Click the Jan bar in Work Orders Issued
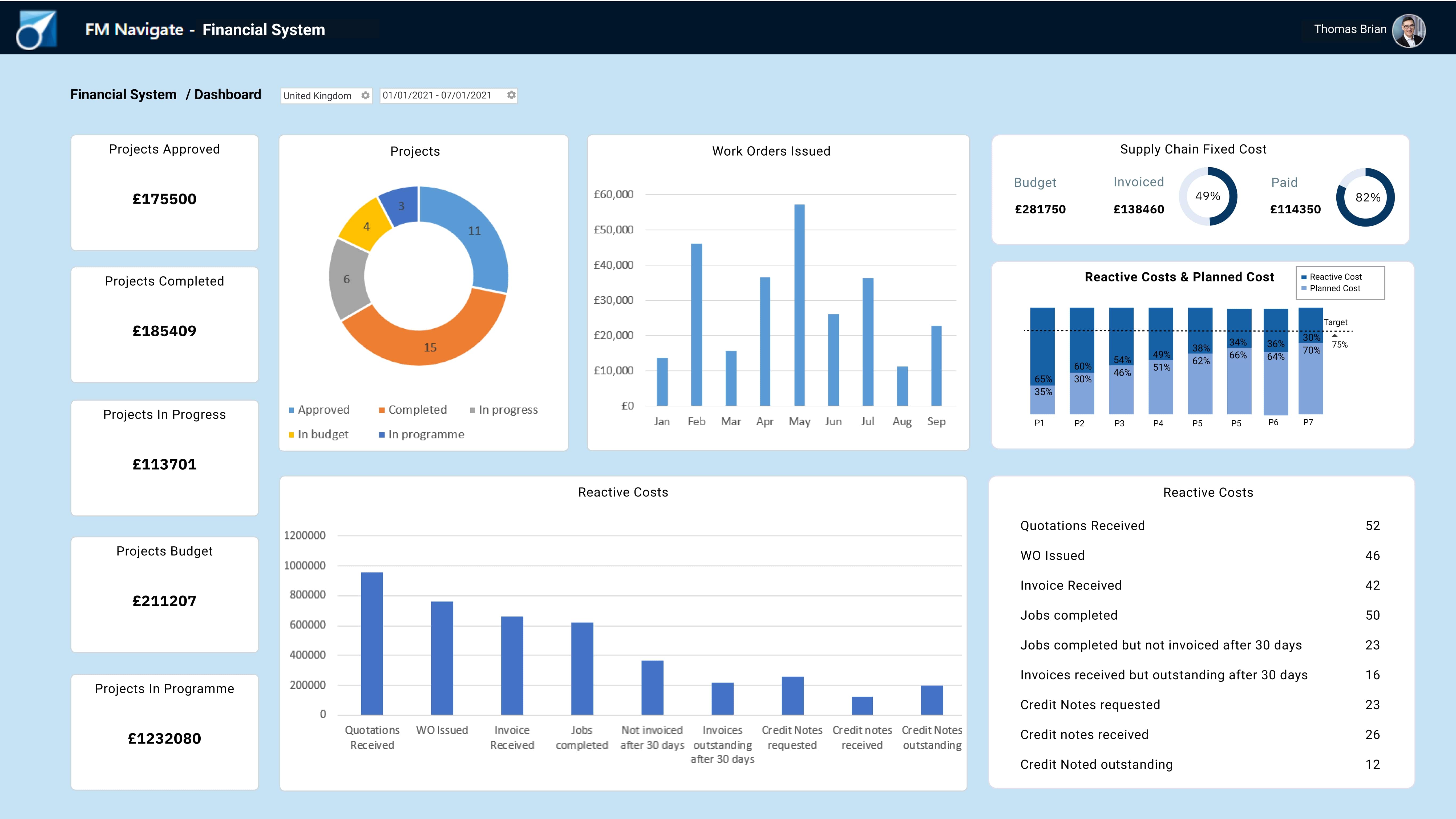1456x819 pixels. (x=662, y=382)
